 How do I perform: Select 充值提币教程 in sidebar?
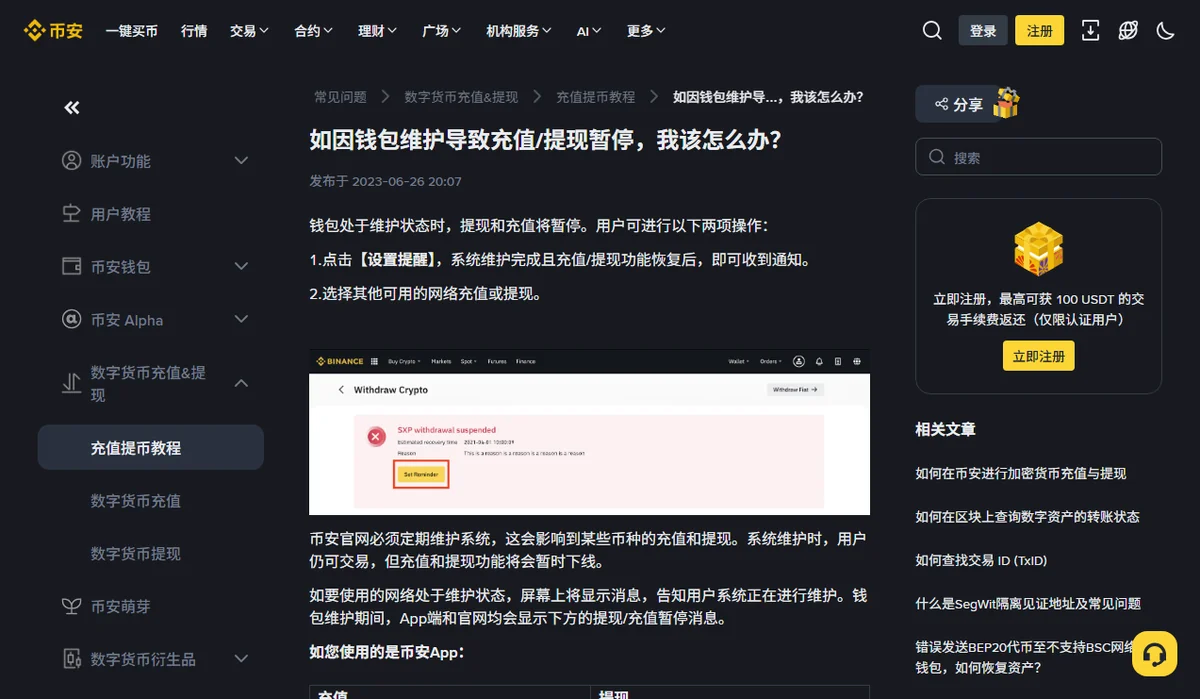pos(151,448)
